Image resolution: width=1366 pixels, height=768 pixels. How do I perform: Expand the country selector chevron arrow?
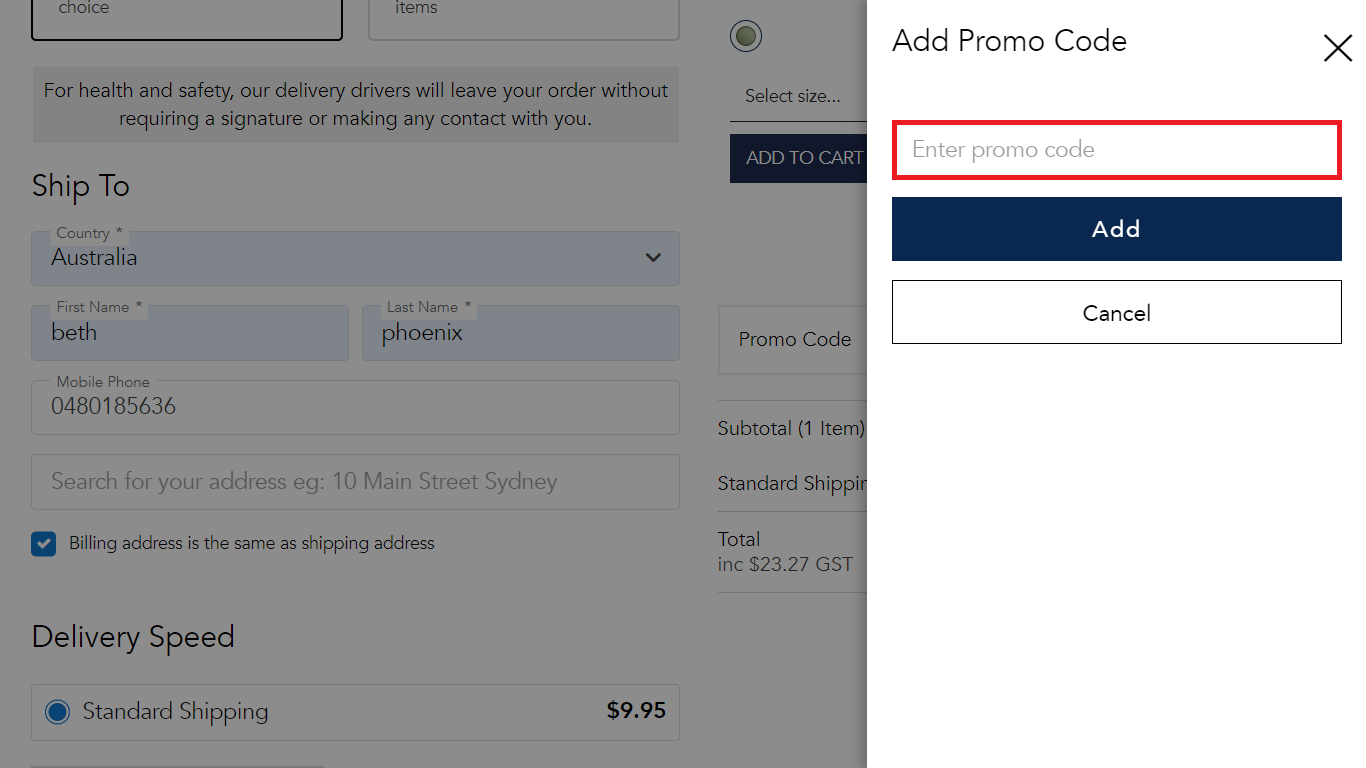pyautogui.click(x=653, y=258)
